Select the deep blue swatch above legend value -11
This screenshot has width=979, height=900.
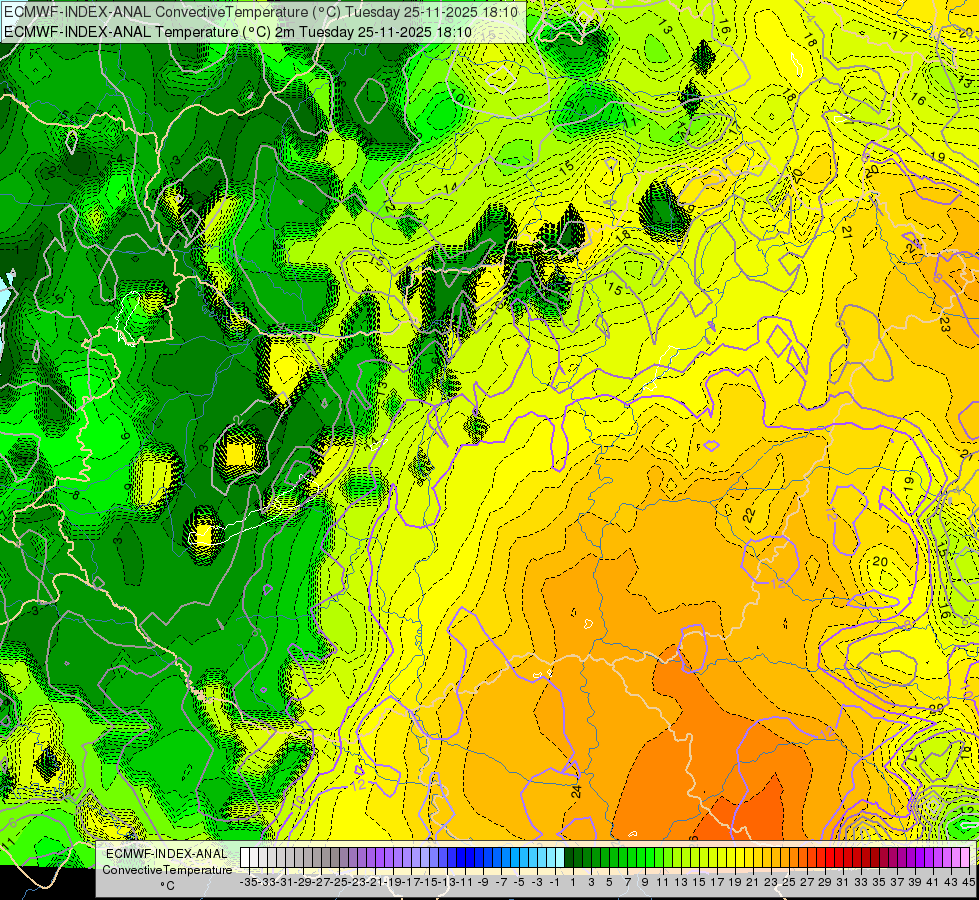point(461,858)
